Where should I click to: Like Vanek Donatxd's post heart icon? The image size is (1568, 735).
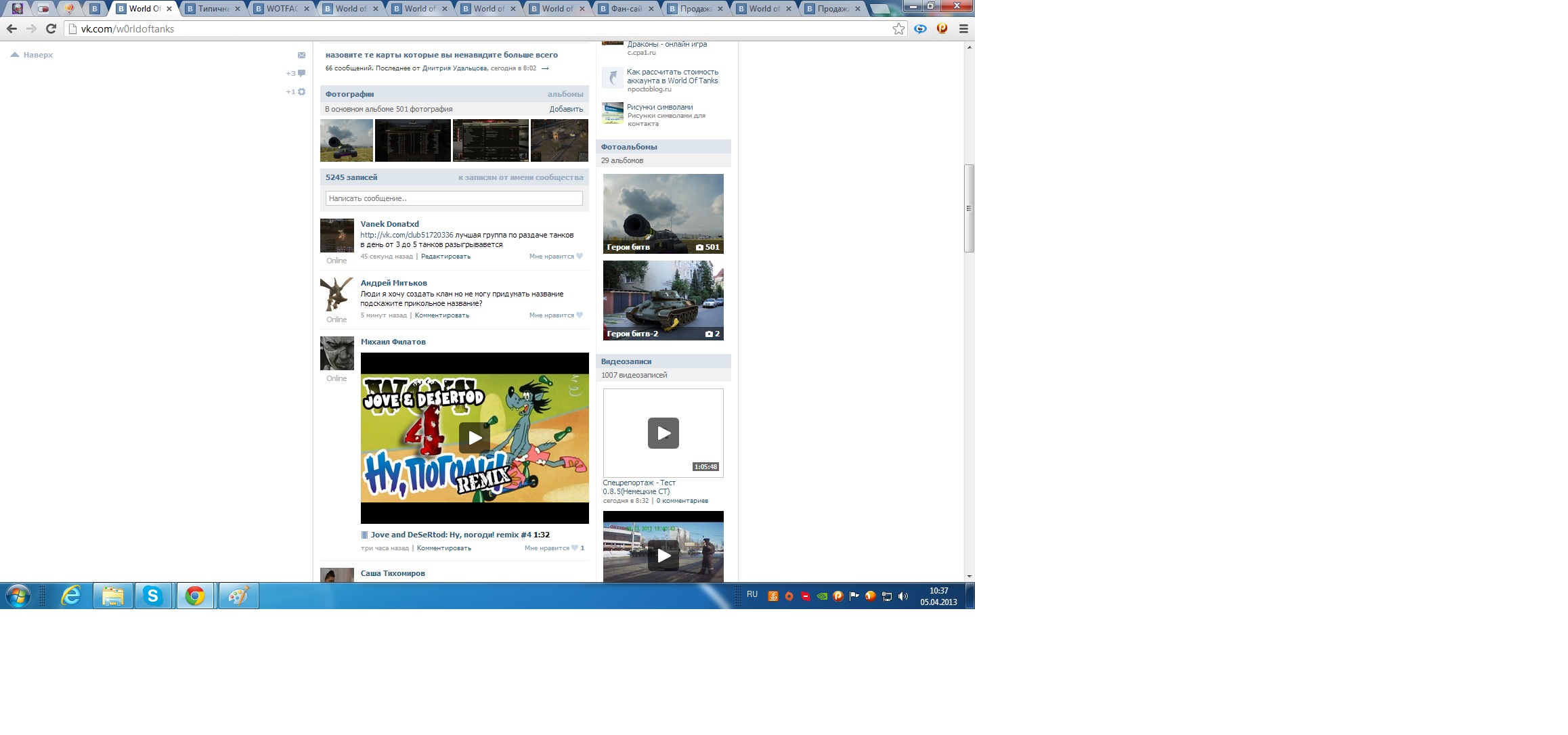pos(579,257)
